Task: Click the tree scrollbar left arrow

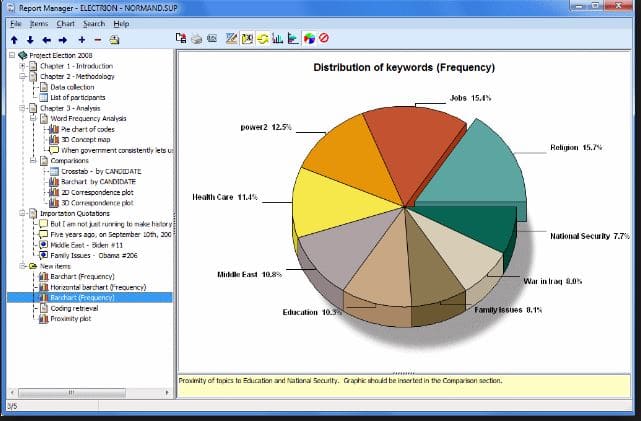Action: (12, 393)
